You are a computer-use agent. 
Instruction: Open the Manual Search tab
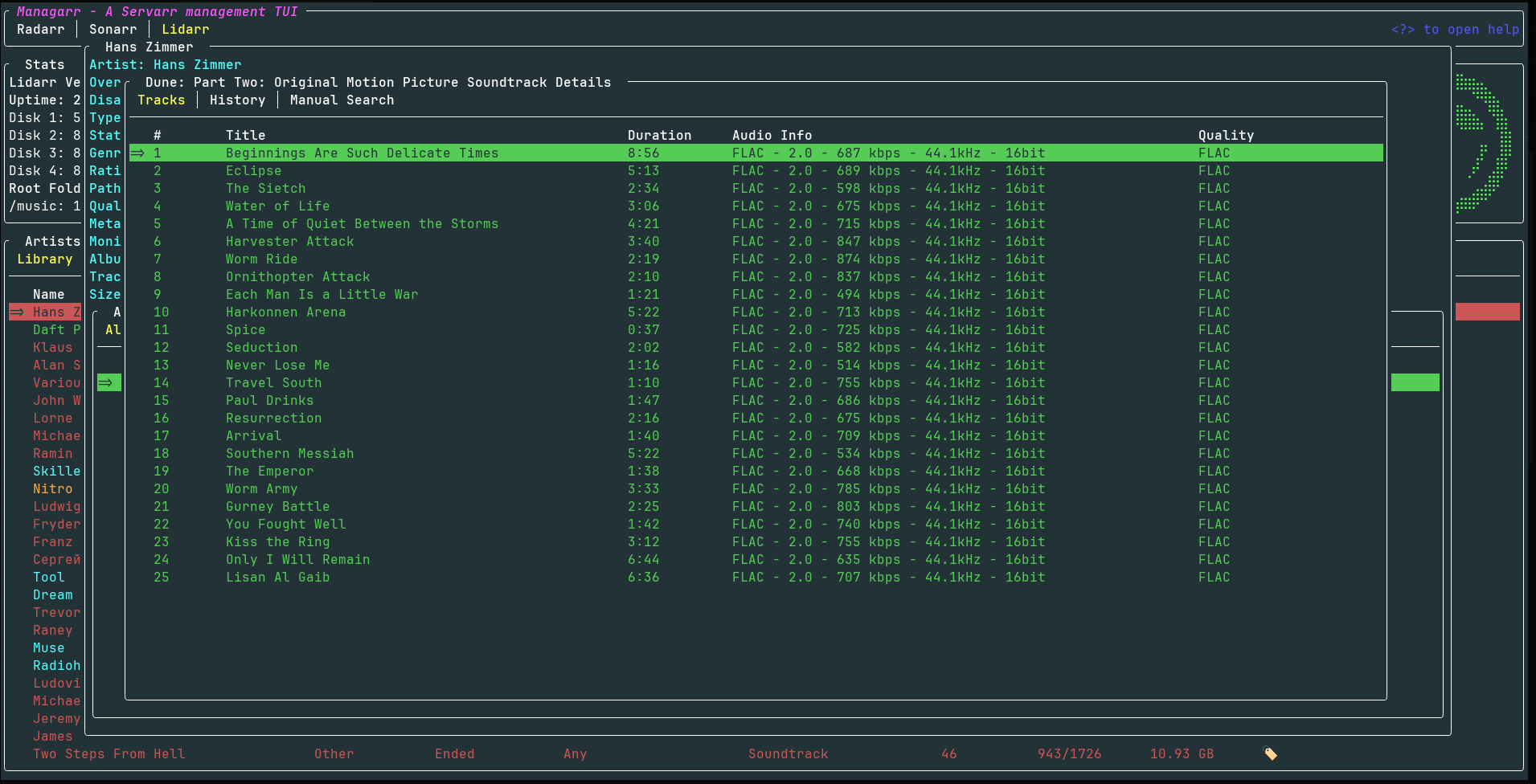(x=342, y=100)
